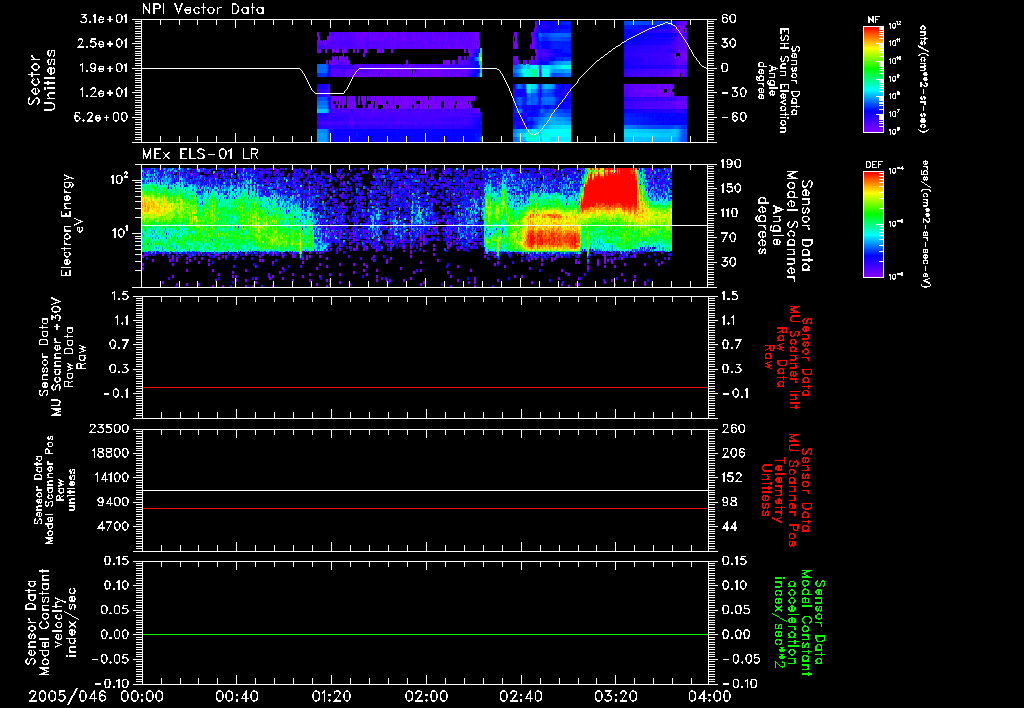Click the red saturated block in the ELS spectrogram
The height and width of the screenshot is (708, 1024).
pos(609,188)
